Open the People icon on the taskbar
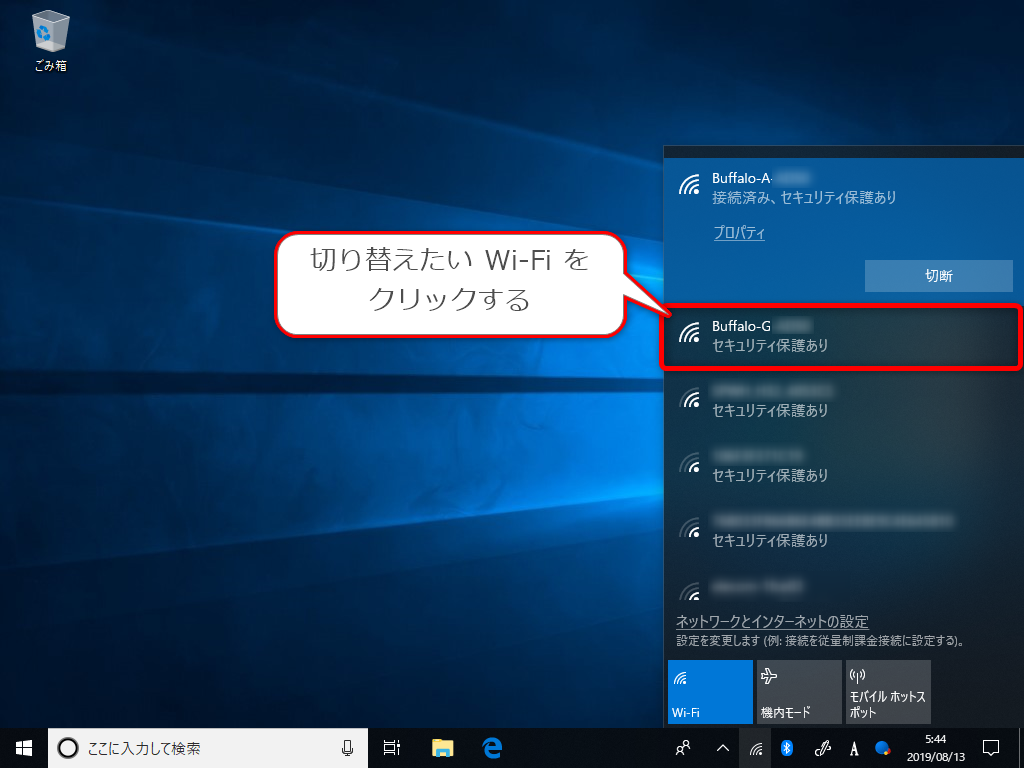The image size is (1024, 768). point(684,747)
